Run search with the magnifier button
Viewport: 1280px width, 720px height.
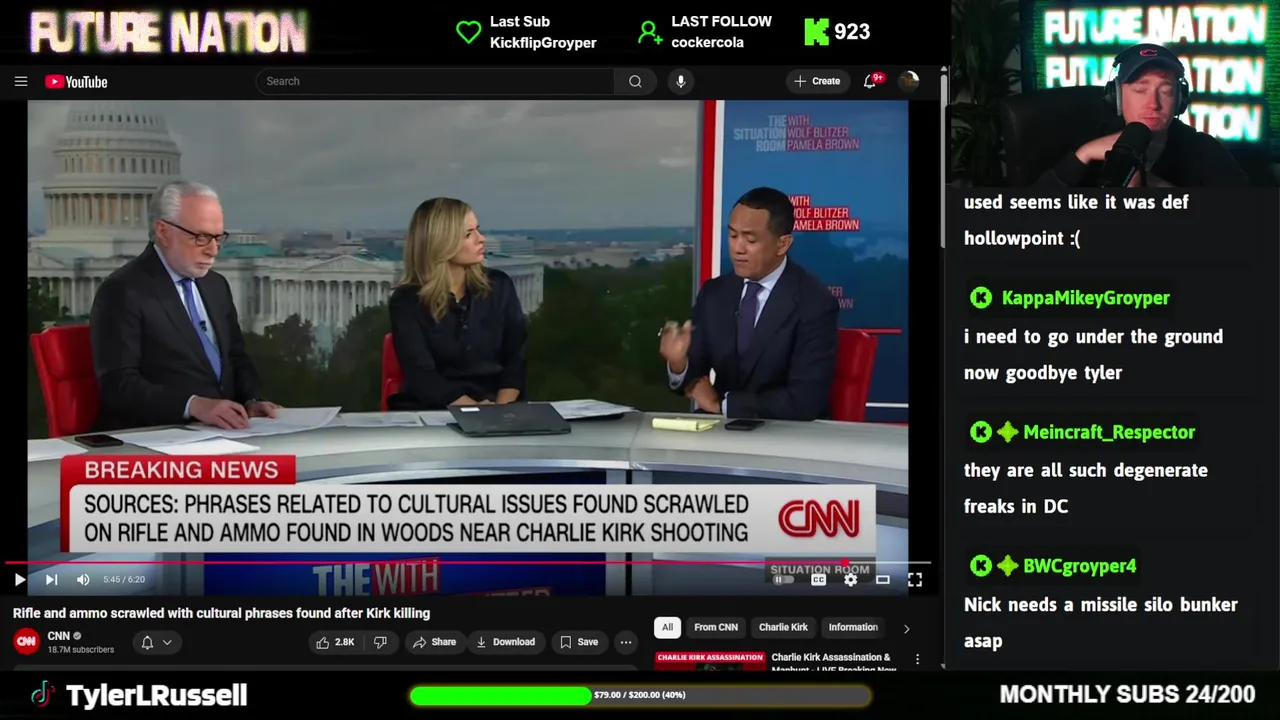coord(635,81)
